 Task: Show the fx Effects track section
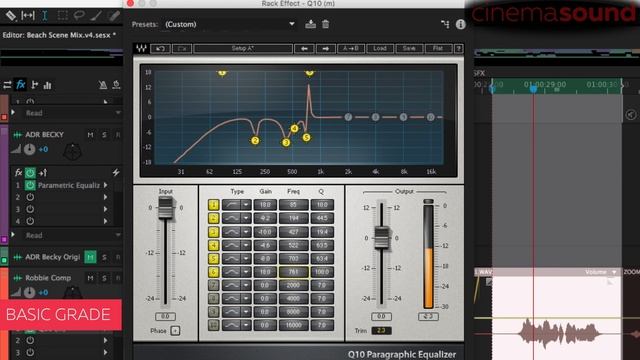point(20,85)
